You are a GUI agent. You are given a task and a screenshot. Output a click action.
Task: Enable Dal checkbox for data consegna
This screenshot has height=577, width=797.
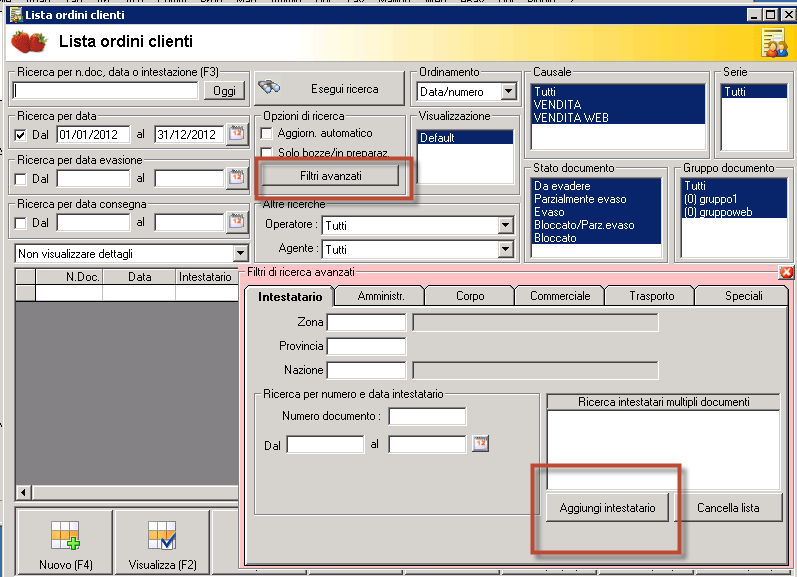[20, 223]
